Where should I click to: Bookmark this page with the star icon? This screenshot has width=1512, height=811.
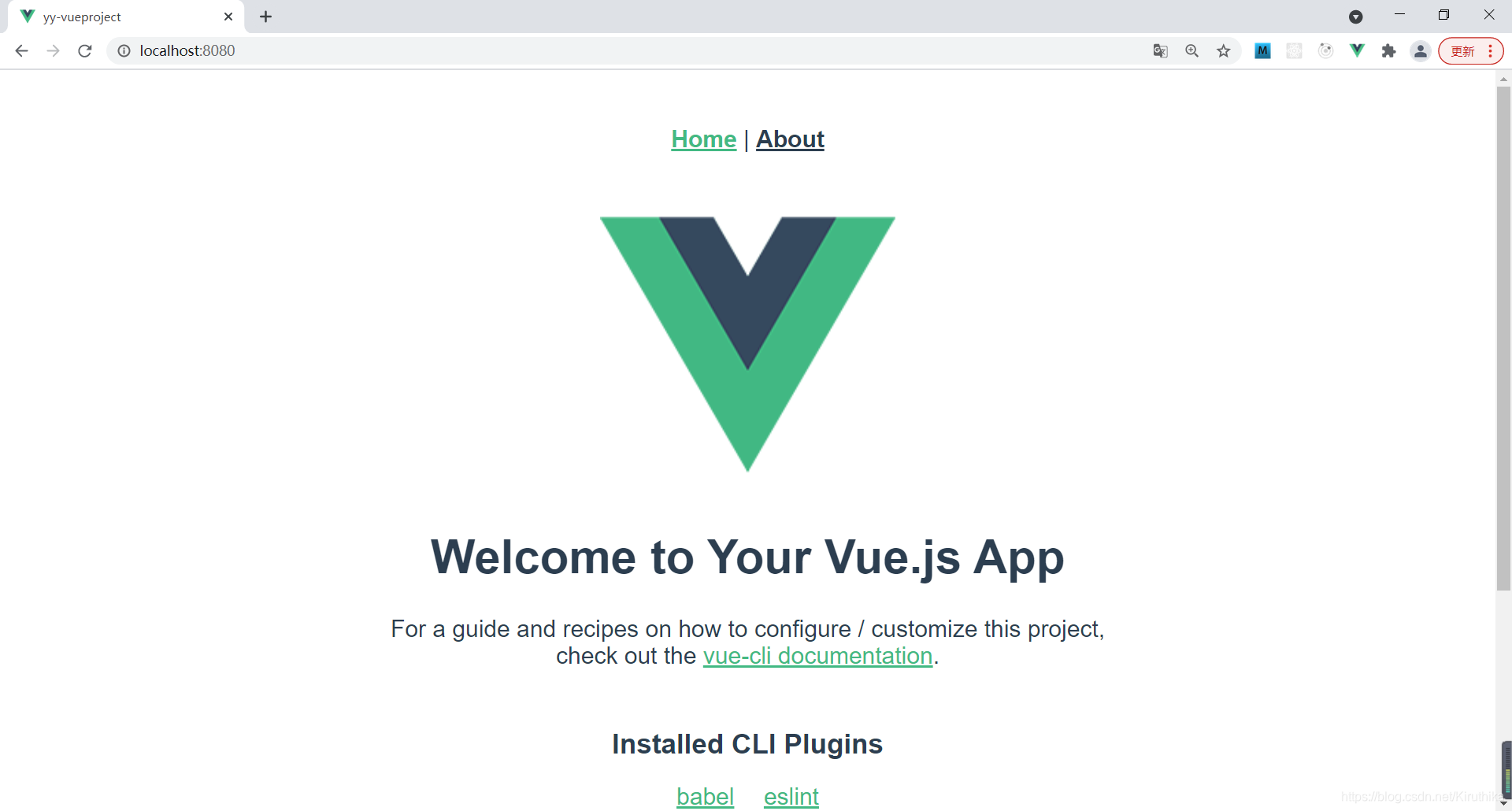1223,51
